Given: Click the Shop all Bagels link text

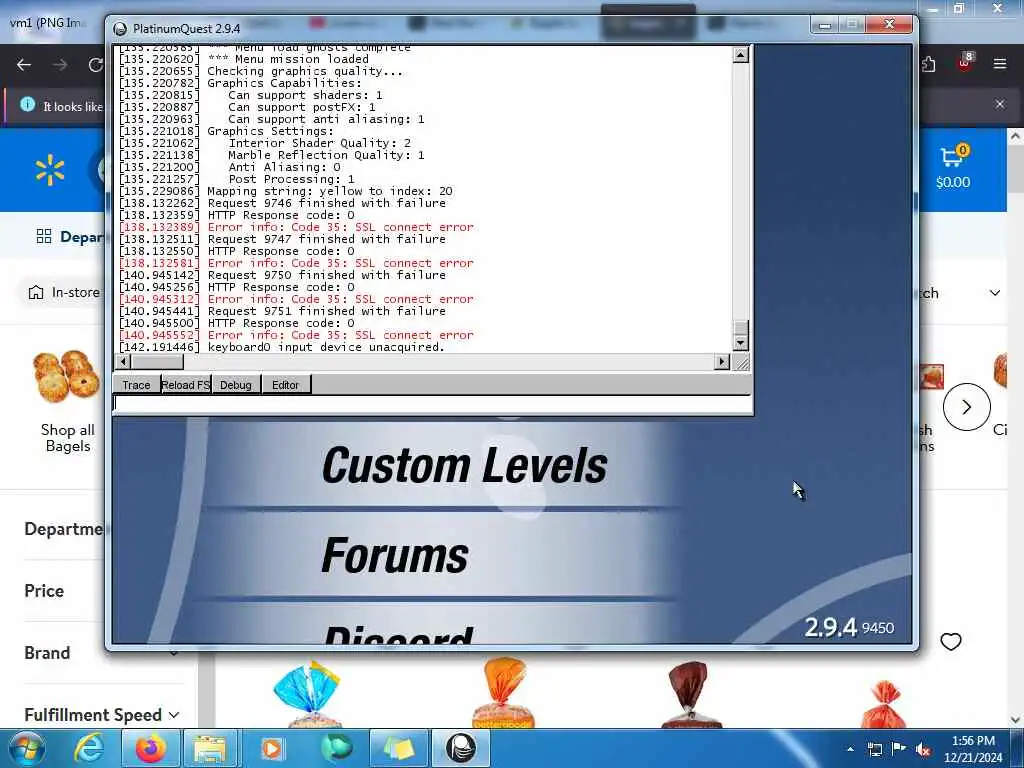Looking at the screenshot, I should [68, 438].
